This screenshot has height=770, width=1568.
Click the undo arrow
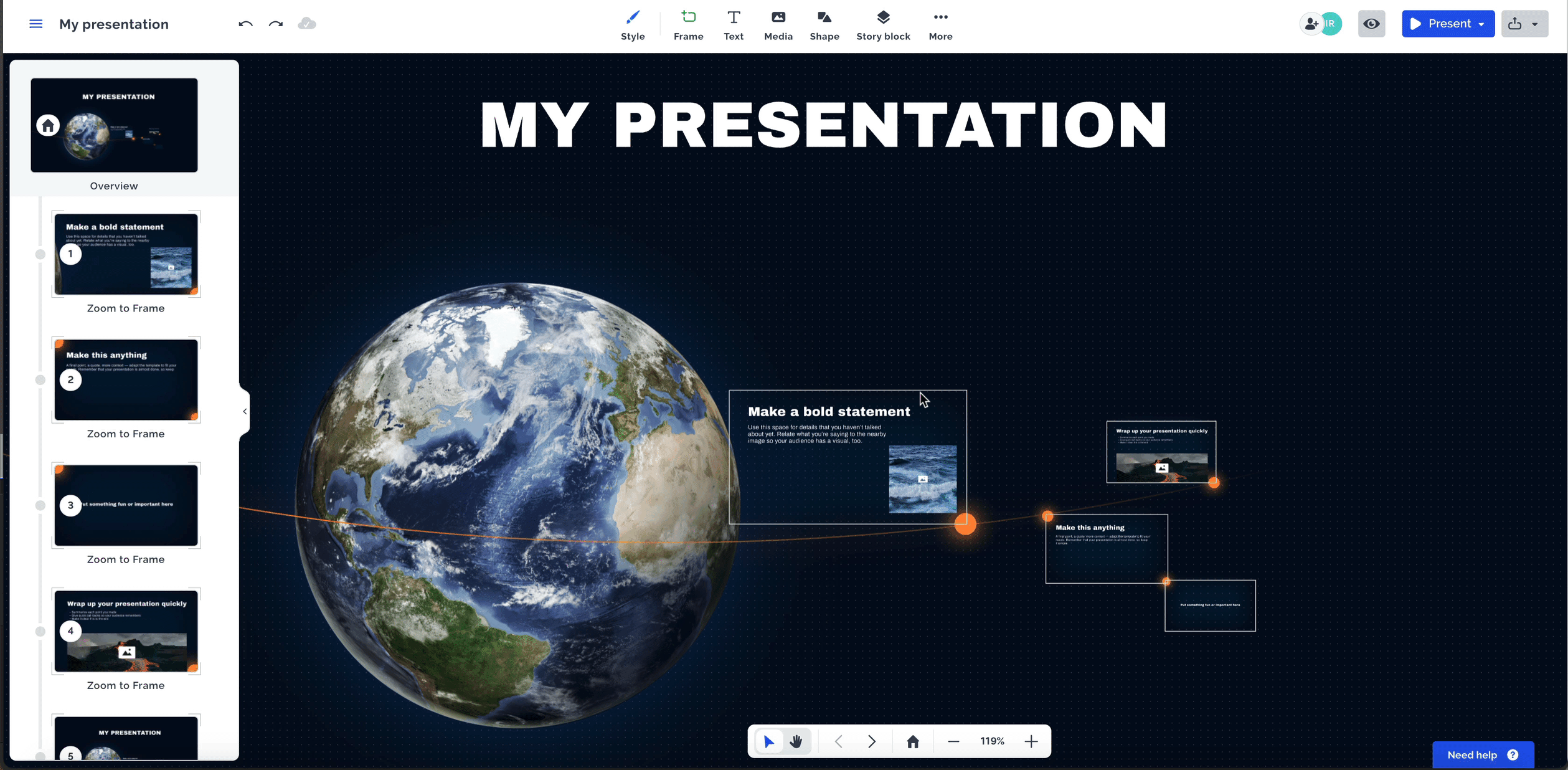(245, 24)
